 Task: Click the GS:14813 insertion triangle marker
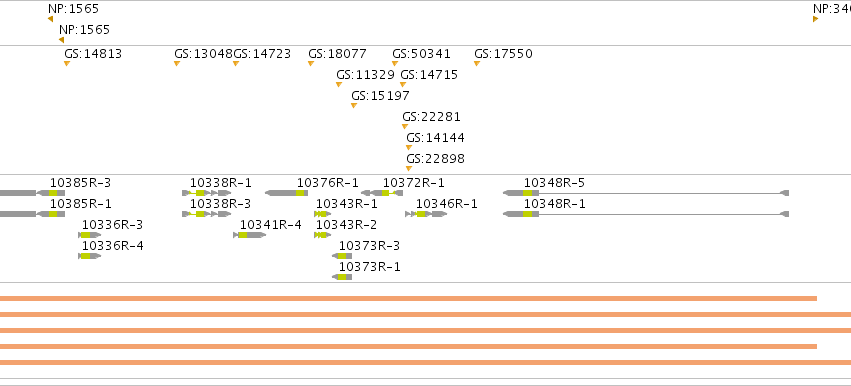pyautogui.click(x=67, y=64)
